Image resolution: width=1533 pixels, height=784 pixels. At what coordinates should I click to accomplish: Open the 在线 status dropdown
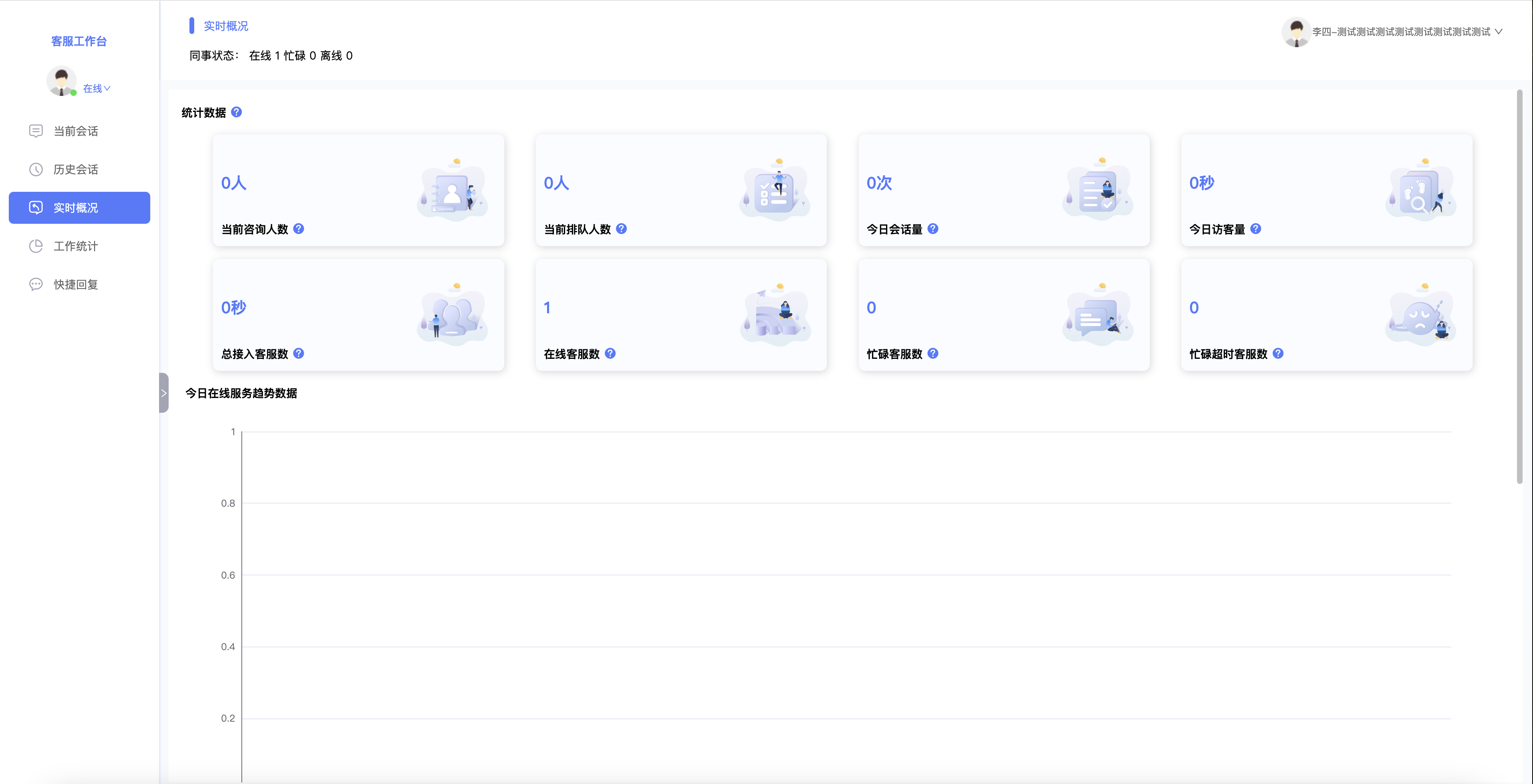(96, 89)
